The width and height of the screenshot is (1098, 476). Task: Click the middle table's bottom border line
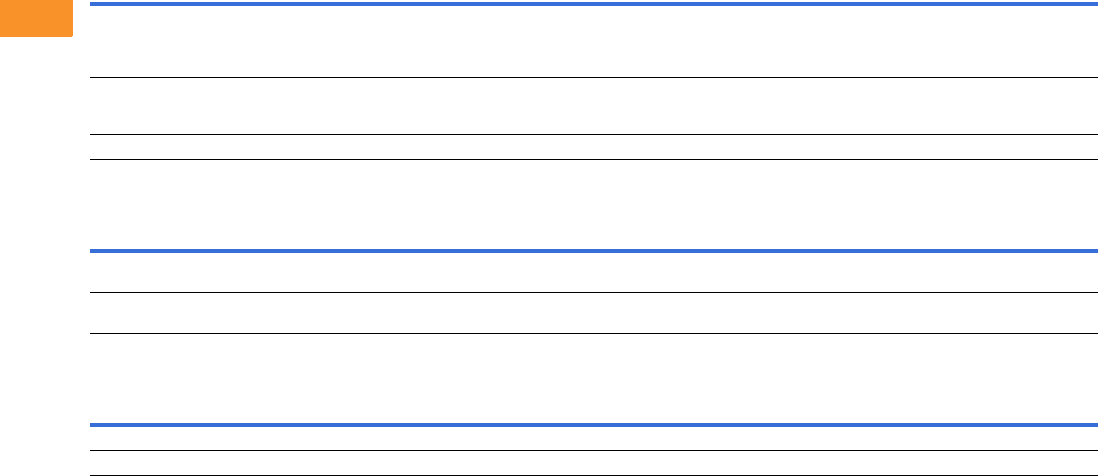pos(594,333)
